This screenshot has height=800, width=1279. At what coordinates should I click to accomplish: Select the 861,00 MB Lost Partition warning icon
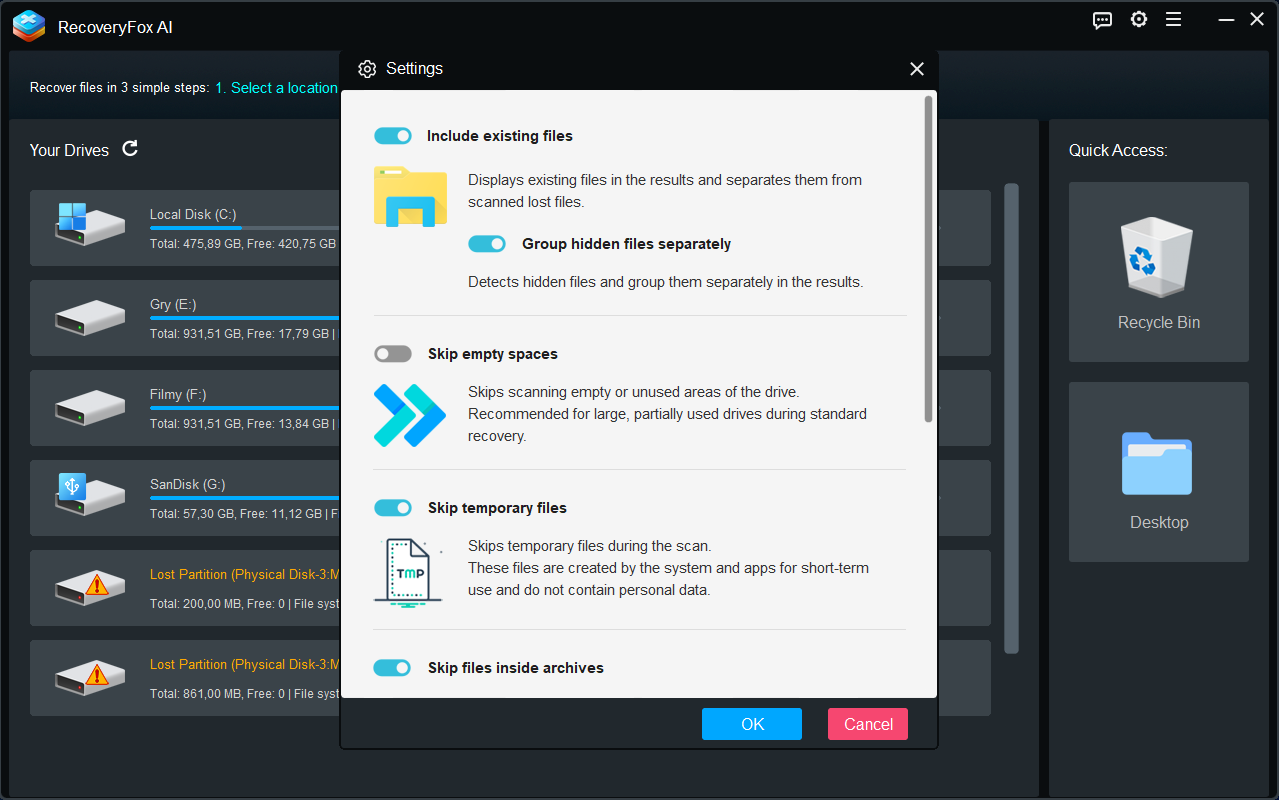click(90, 677)
